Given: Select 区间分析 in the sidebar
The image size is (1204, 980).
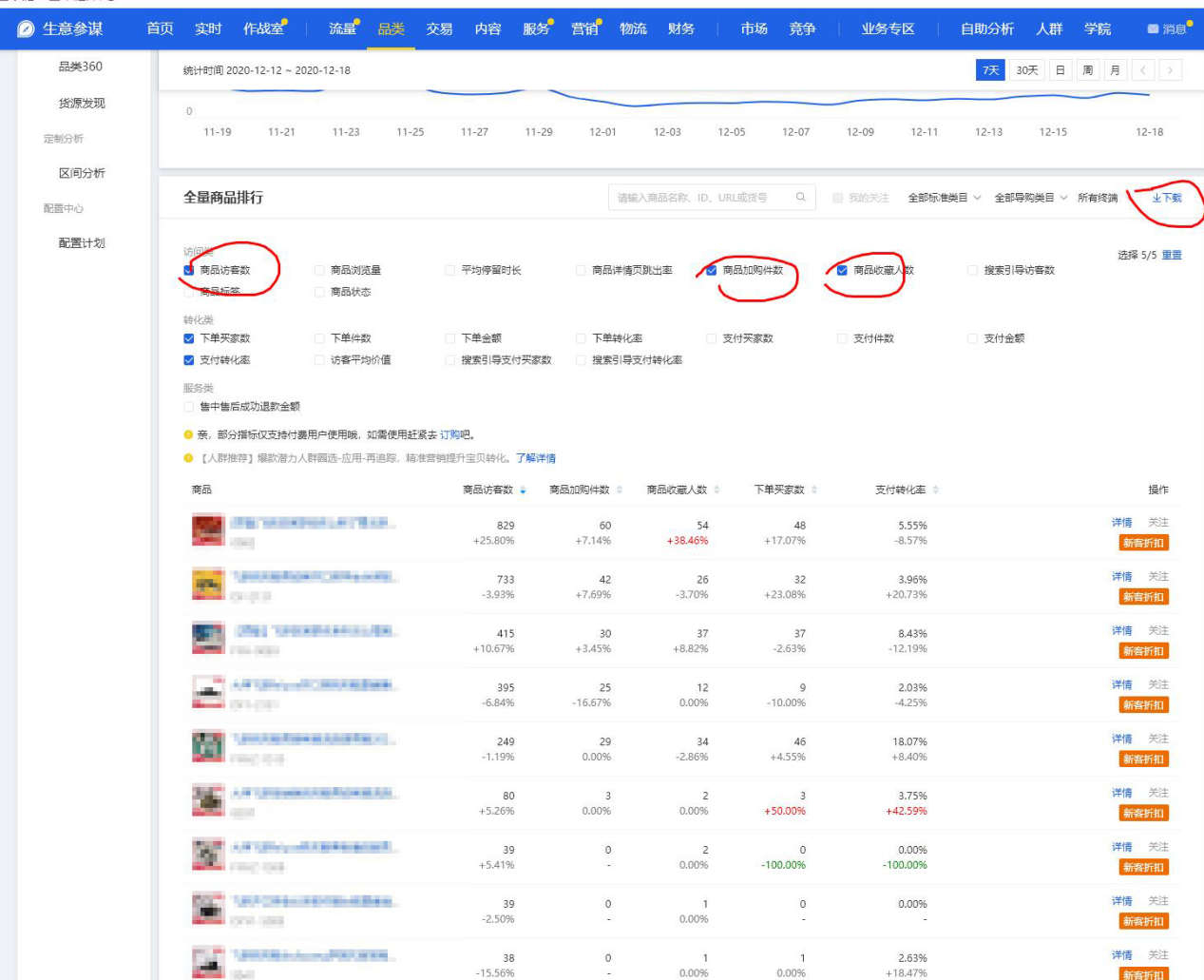Looking at the screenshot, I should [82, 173].
